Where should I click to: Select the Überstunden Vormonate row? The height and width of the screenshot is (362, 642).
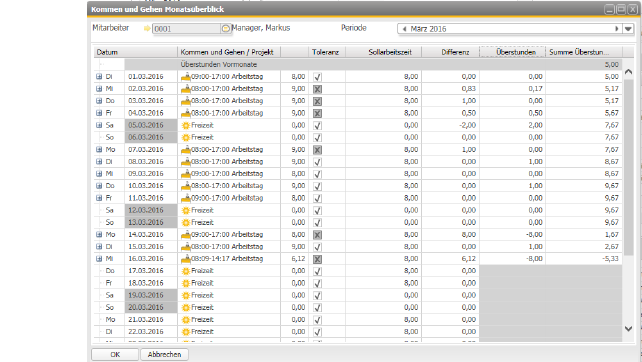coord(358,64)
